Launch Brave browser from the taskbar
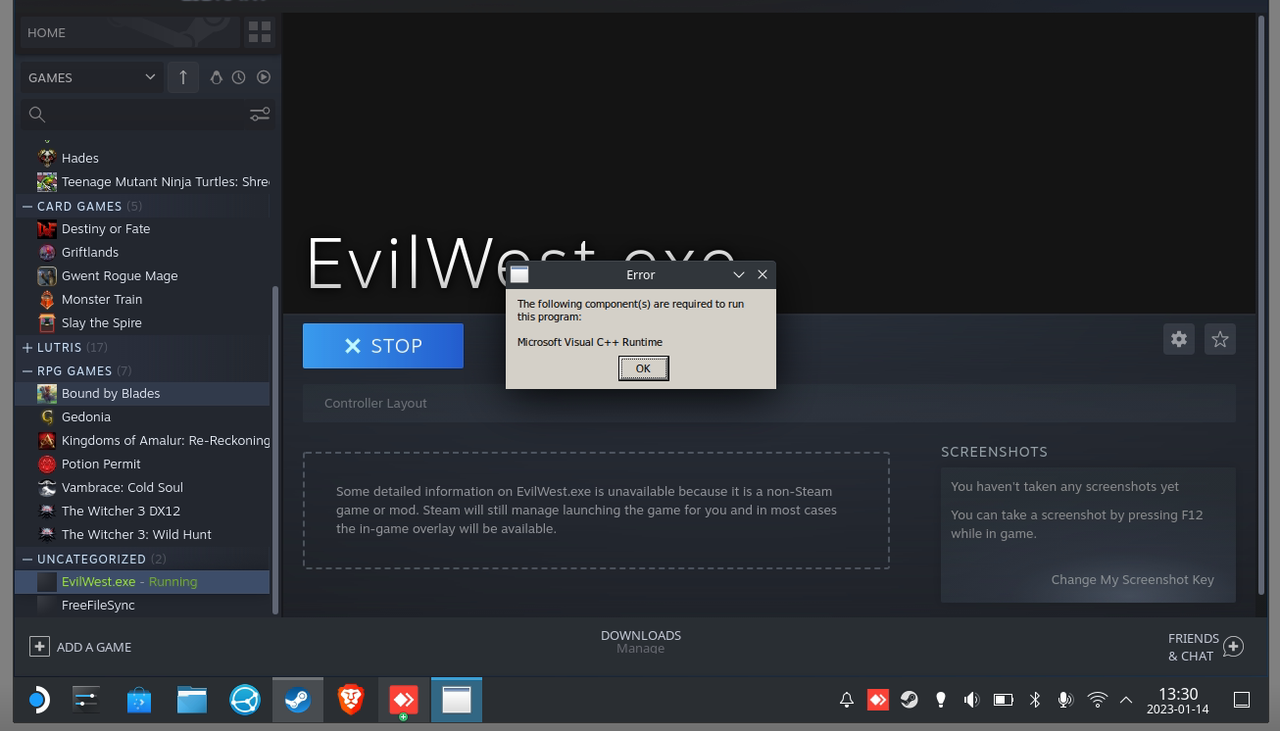This screenshot has height=731, width=1280. coord(350,700)
